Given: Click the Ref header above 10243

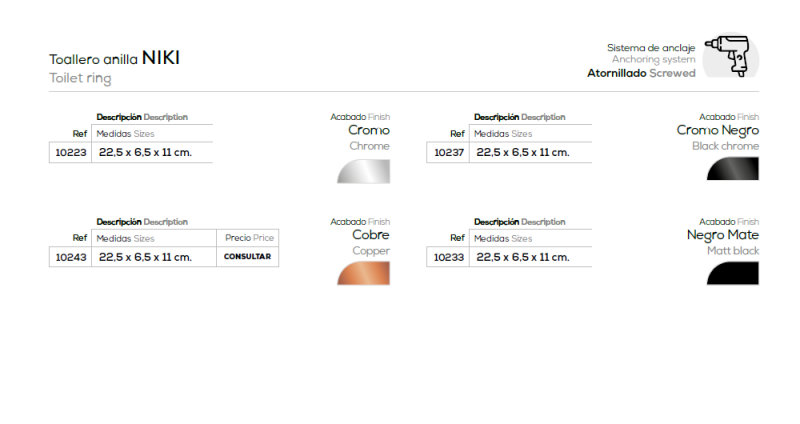Looking at the screenshot, I should 80,238.
